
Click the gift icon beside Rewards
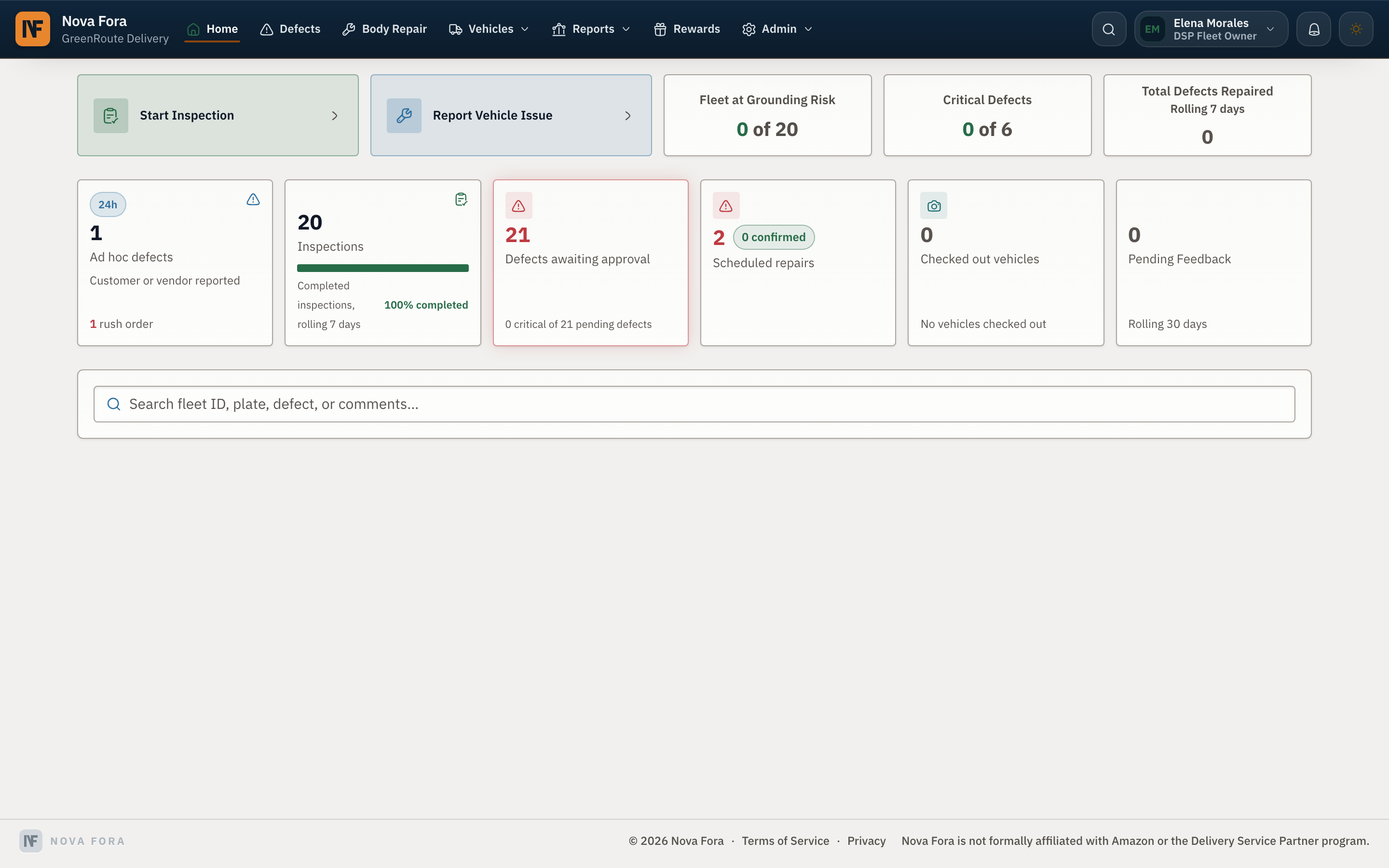tap(660, 29)
